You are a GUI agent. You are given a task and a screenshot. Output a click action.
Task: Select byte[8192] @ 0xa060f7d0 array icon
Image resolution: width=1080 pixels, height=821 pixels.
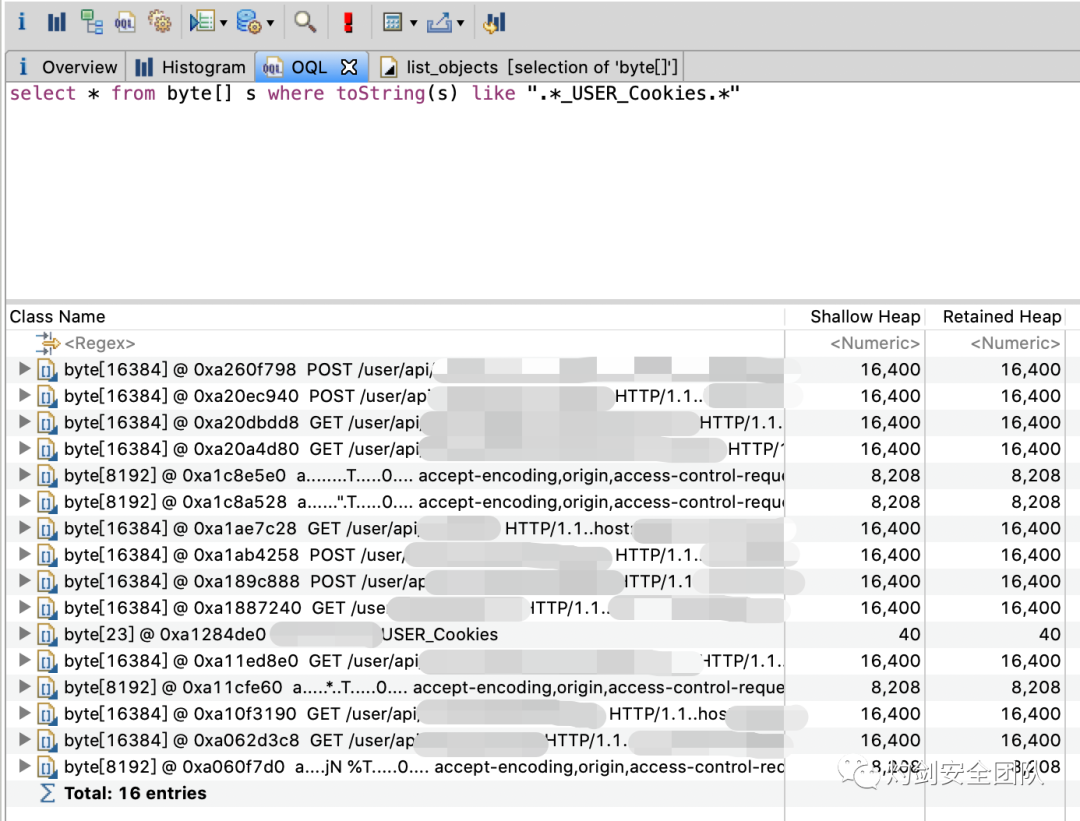pos(47,767)
